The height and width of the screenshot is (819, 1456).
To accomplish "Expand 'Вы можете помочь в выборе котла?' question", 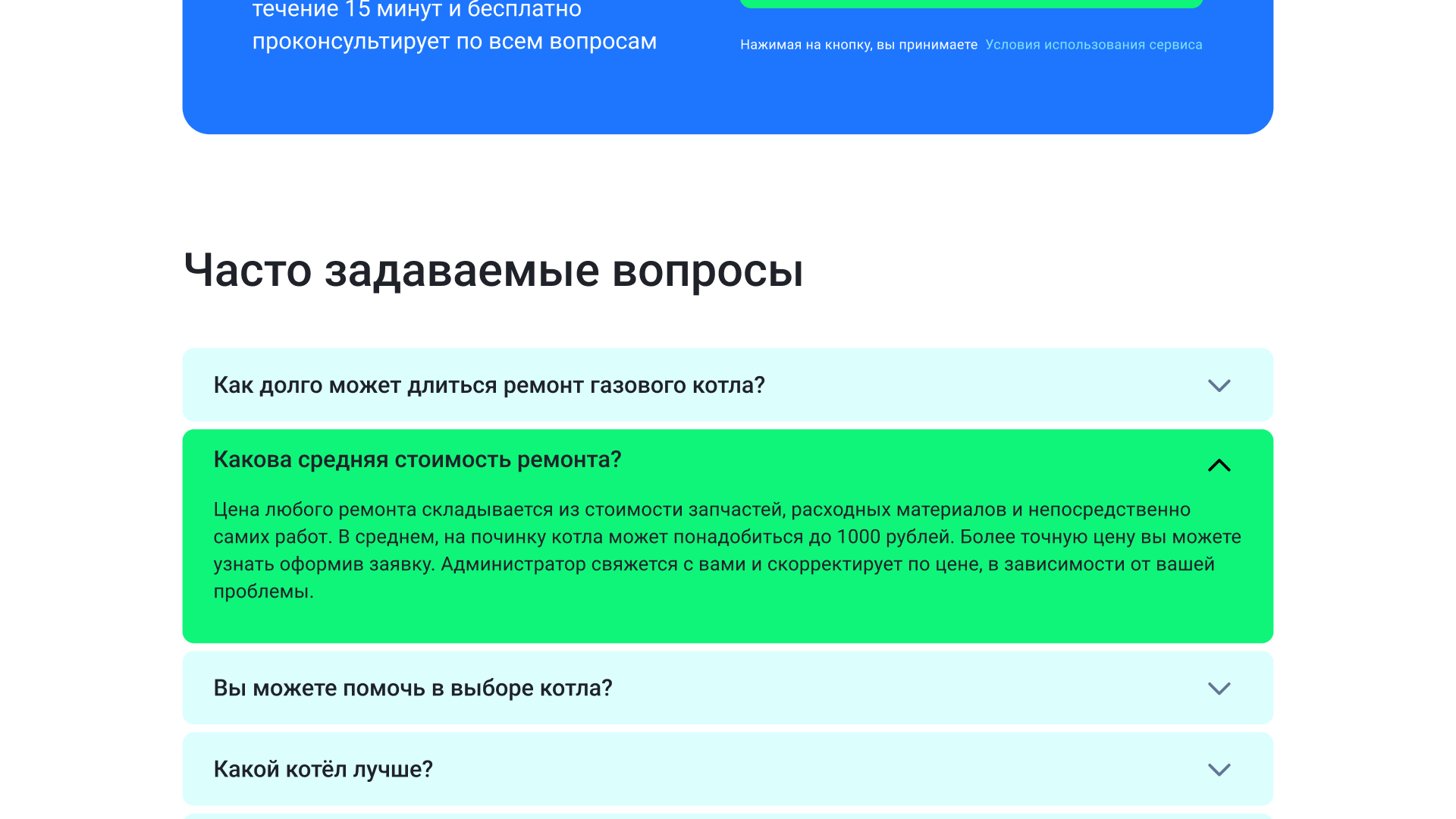I will 413,688.
